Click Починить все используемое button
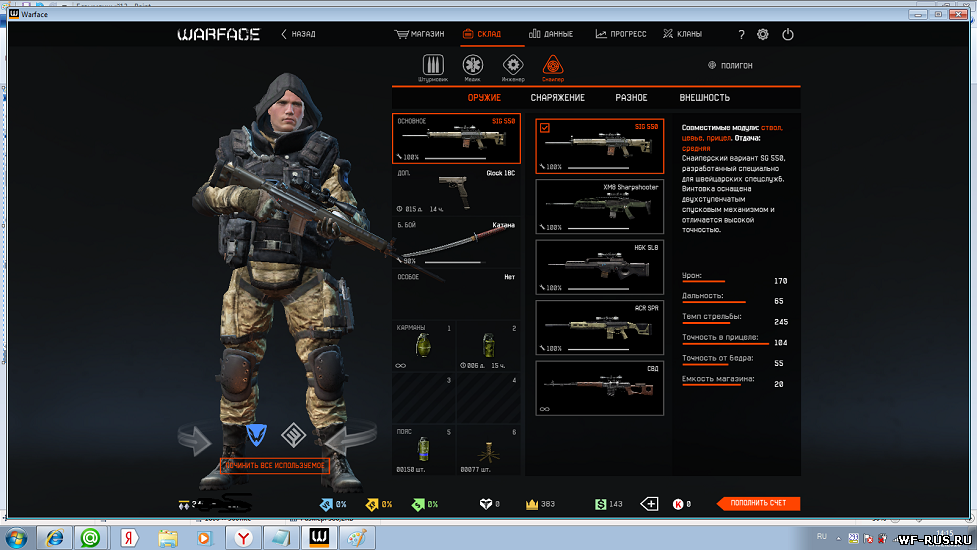 (x=275, y=465)
